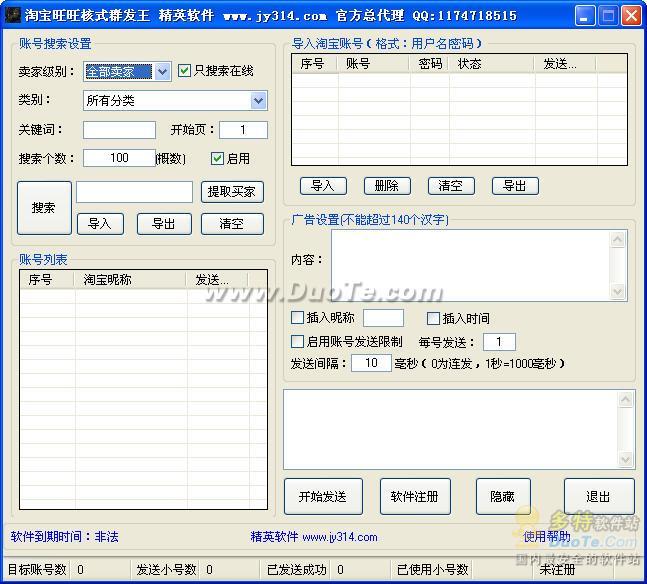Click 导入 button under Taobao accounts table
Viewport: 647px width, 584px height.
coord(323,186)
